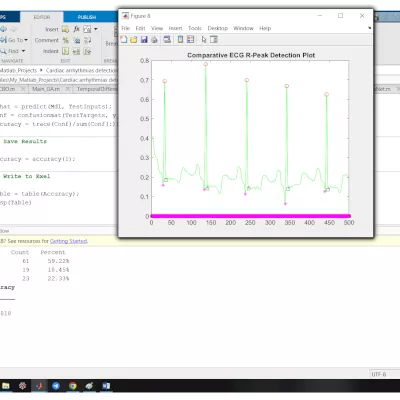Viewport: 400px width, 400px height.
Task: Click the New Figure icon in the figure toolbar
Action: pos(124,40)
